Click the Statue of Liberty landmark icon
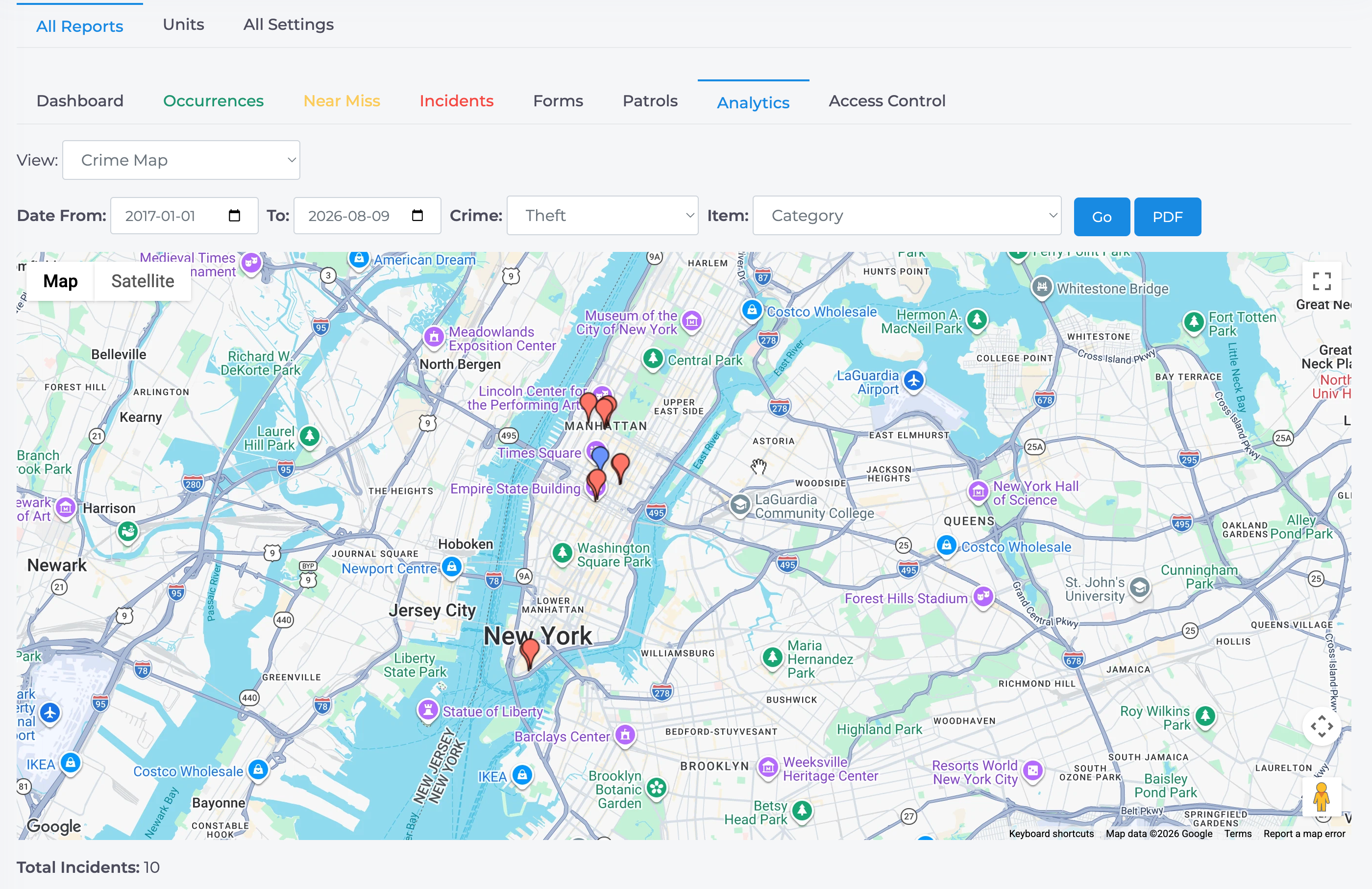 [428, 709]
